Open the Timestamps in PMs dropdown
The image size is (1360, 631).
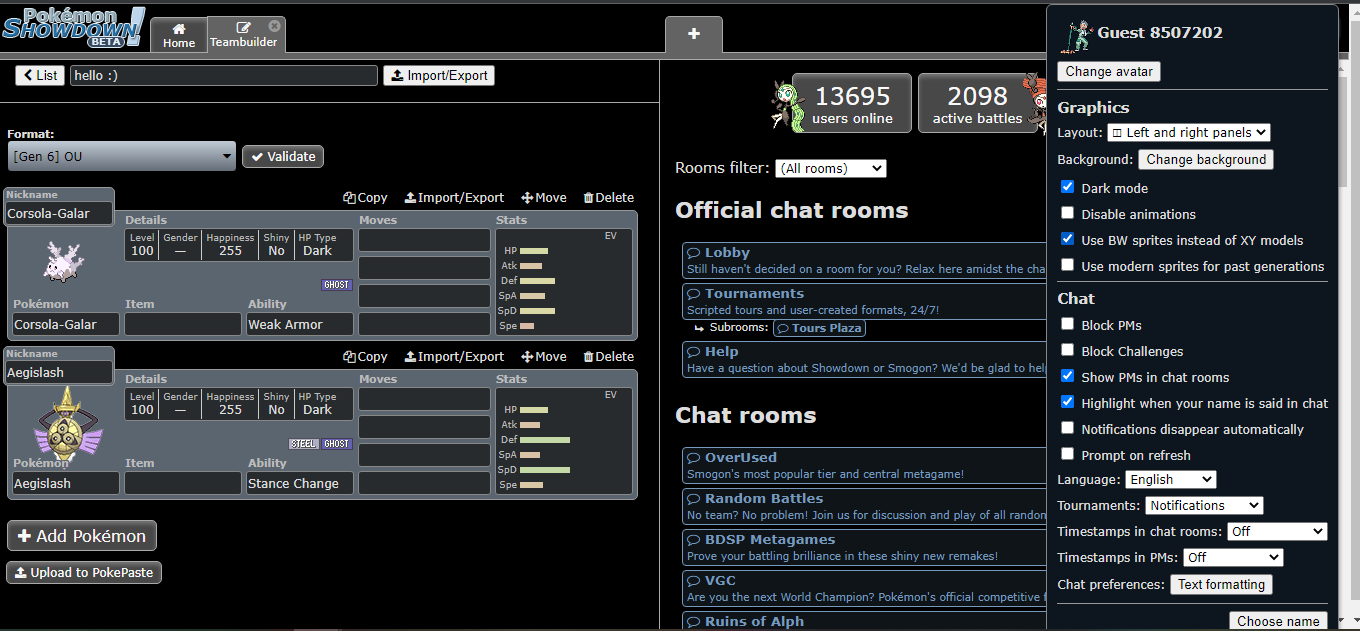pyautogui.click(x=1233, y=558)
